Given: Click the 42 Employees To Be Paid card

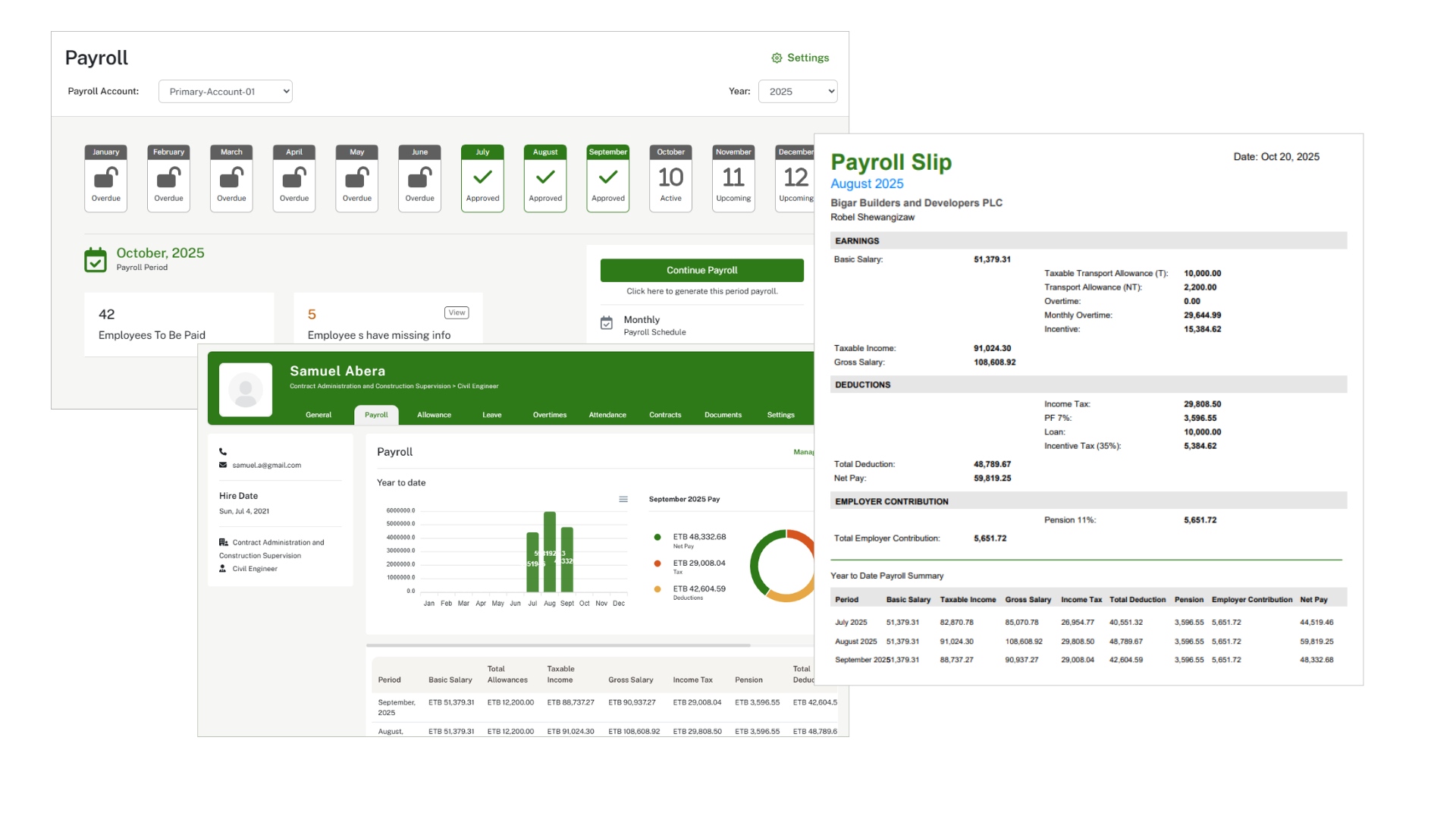Looking at the screenshot, I should pos(179,324).
